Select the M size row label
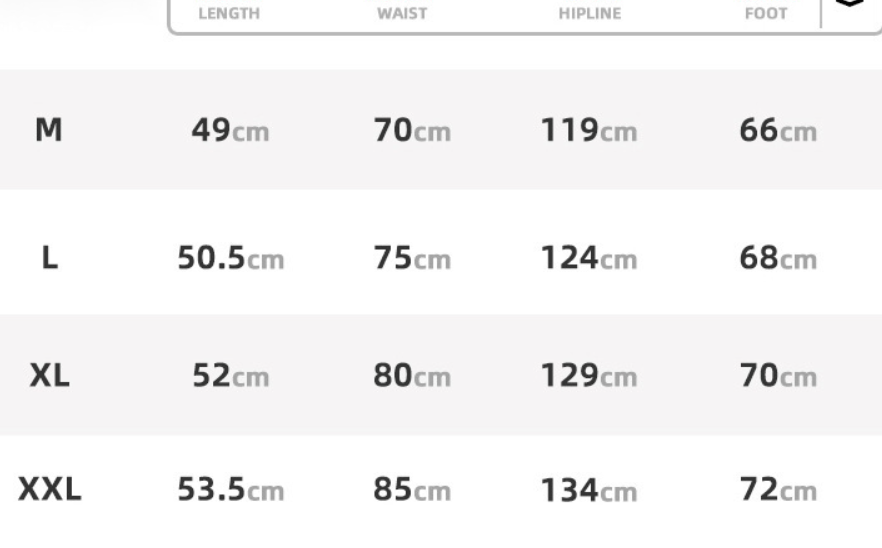The image size is (882, 548). 48,130
